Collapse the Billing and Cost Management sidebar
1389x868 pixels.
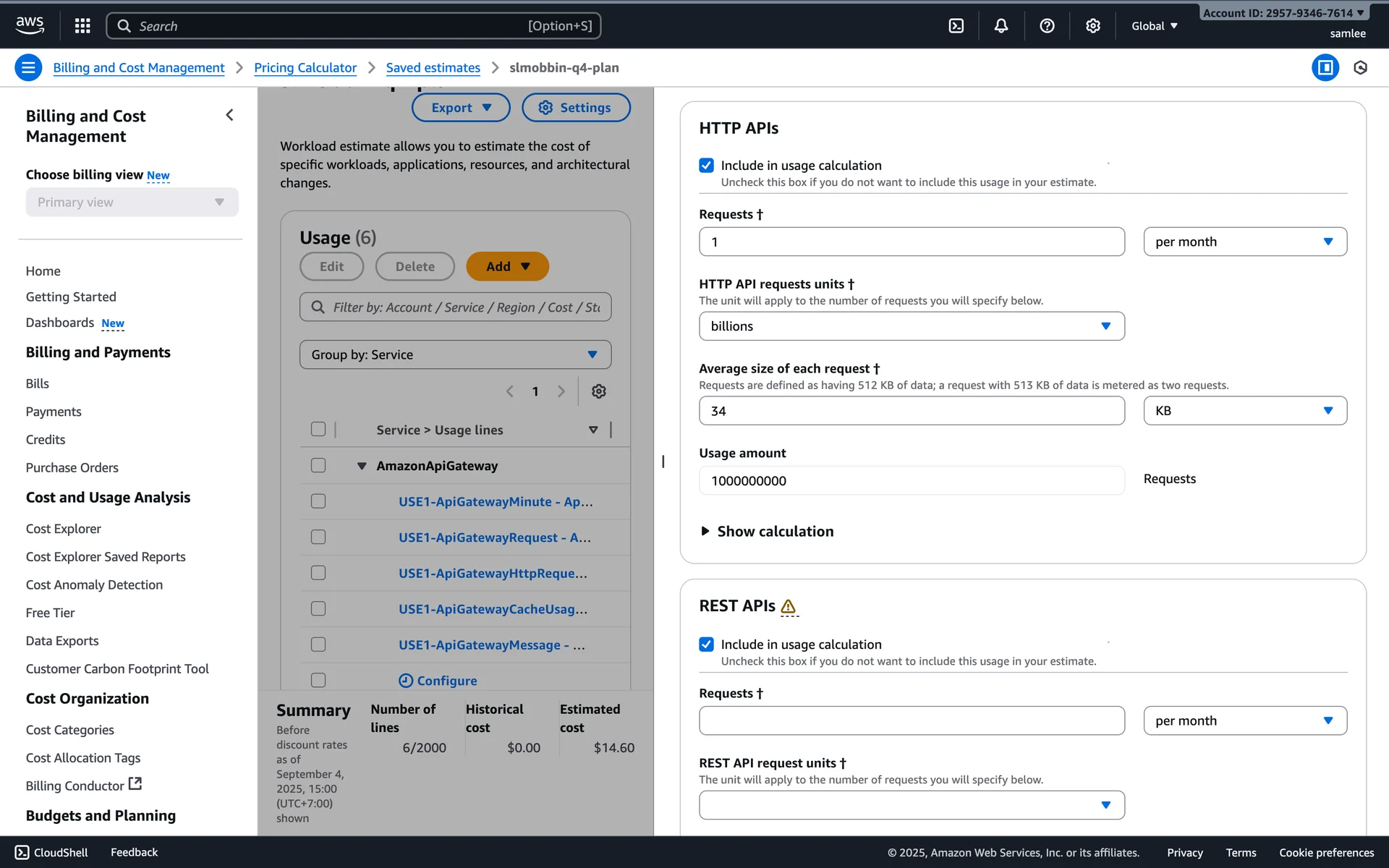pyautogui.click(x=229, y=115)
